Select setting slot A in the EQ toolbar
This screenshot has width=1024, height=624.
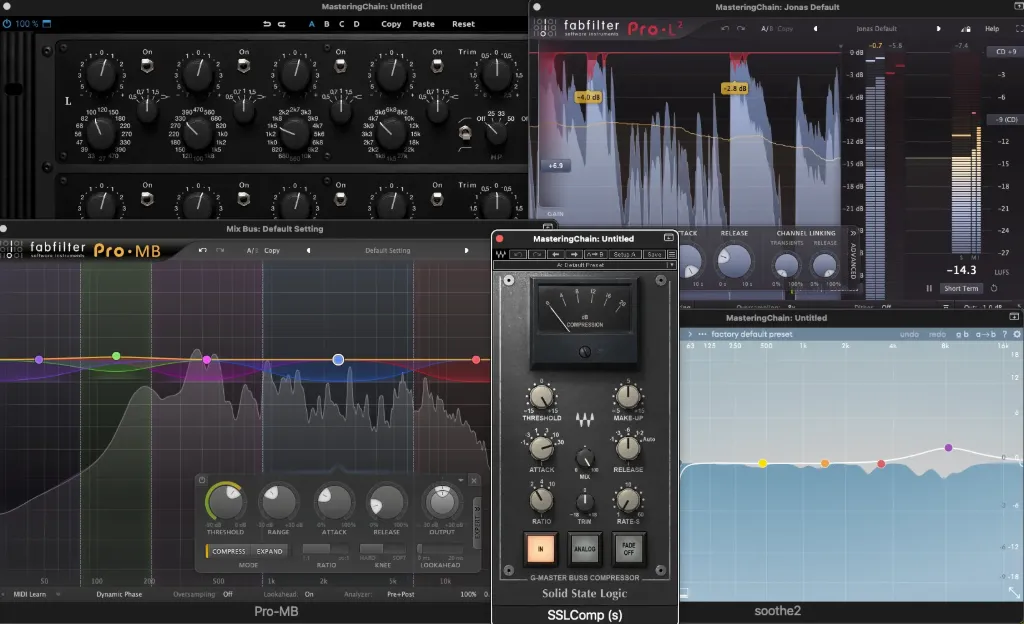(x=312, y=24)
